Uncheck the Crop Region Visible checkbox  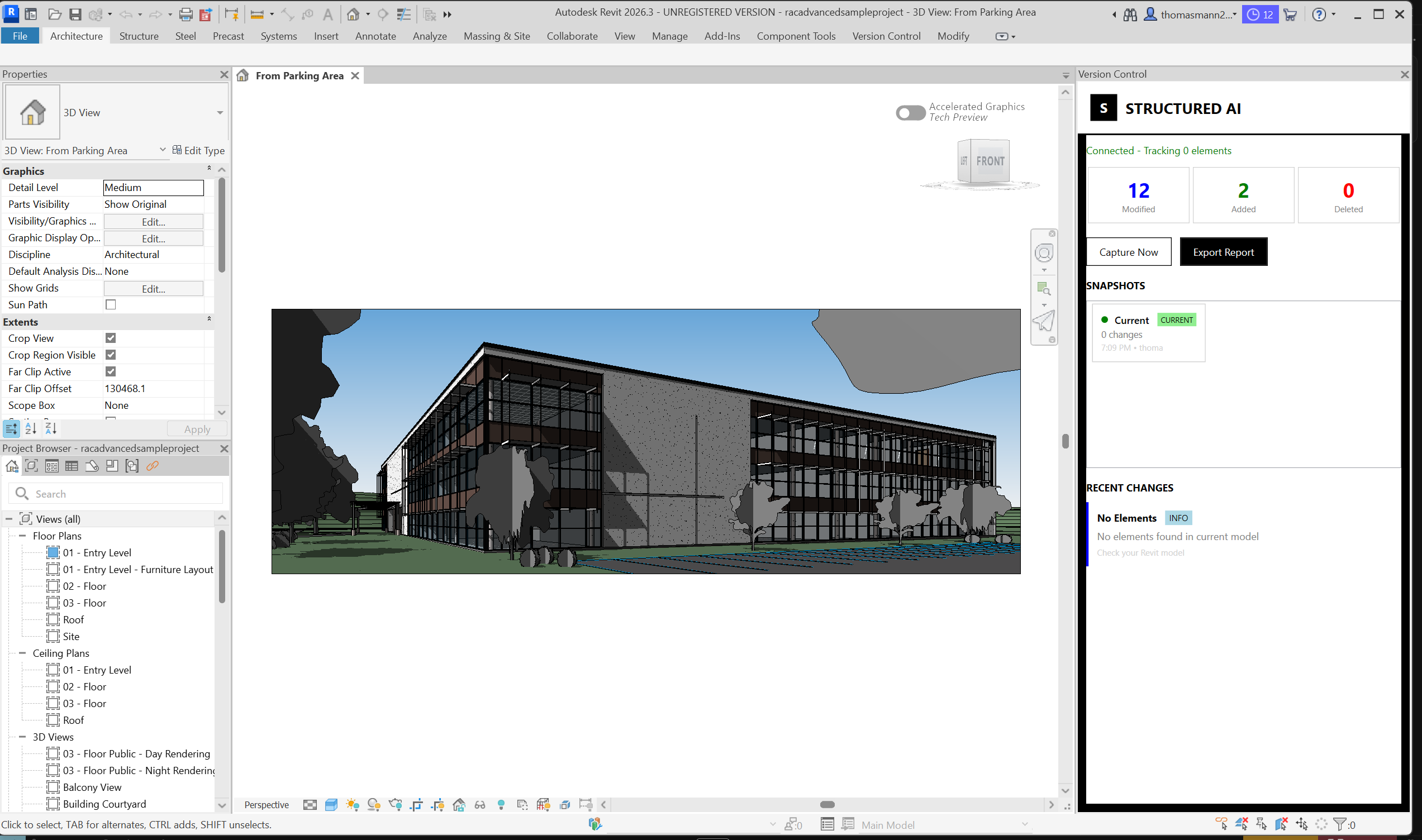[111, 355]
